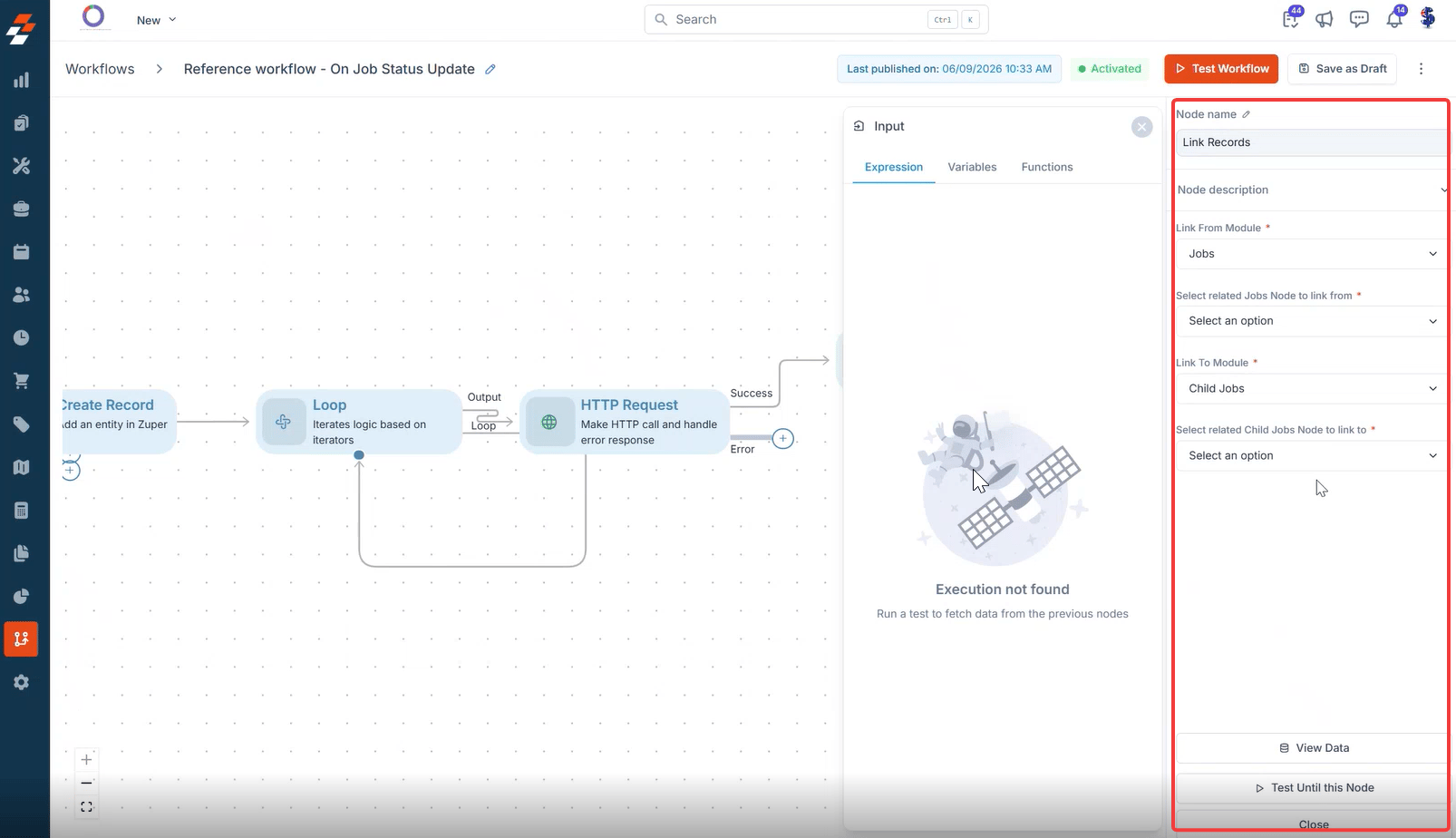Zoom in on the canvas with plus control
The width and height of the screenshot is (1456, 838).
tap(86, 760)
